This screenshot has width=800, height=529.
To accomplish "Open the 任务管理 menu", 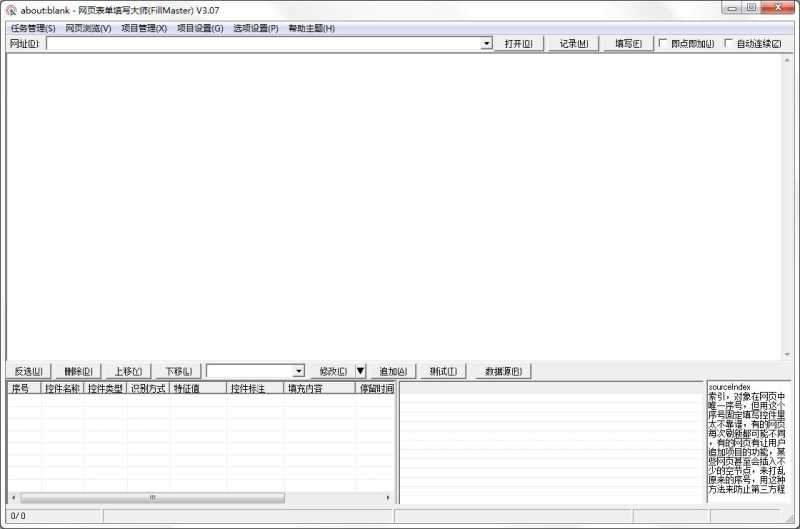I will (x=33, y=28).
